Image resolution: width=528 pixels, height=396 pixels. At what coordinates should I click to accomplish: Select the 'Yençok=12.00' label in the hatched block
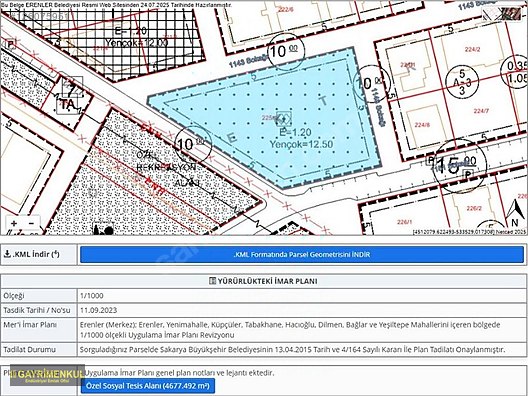point(136,43)
